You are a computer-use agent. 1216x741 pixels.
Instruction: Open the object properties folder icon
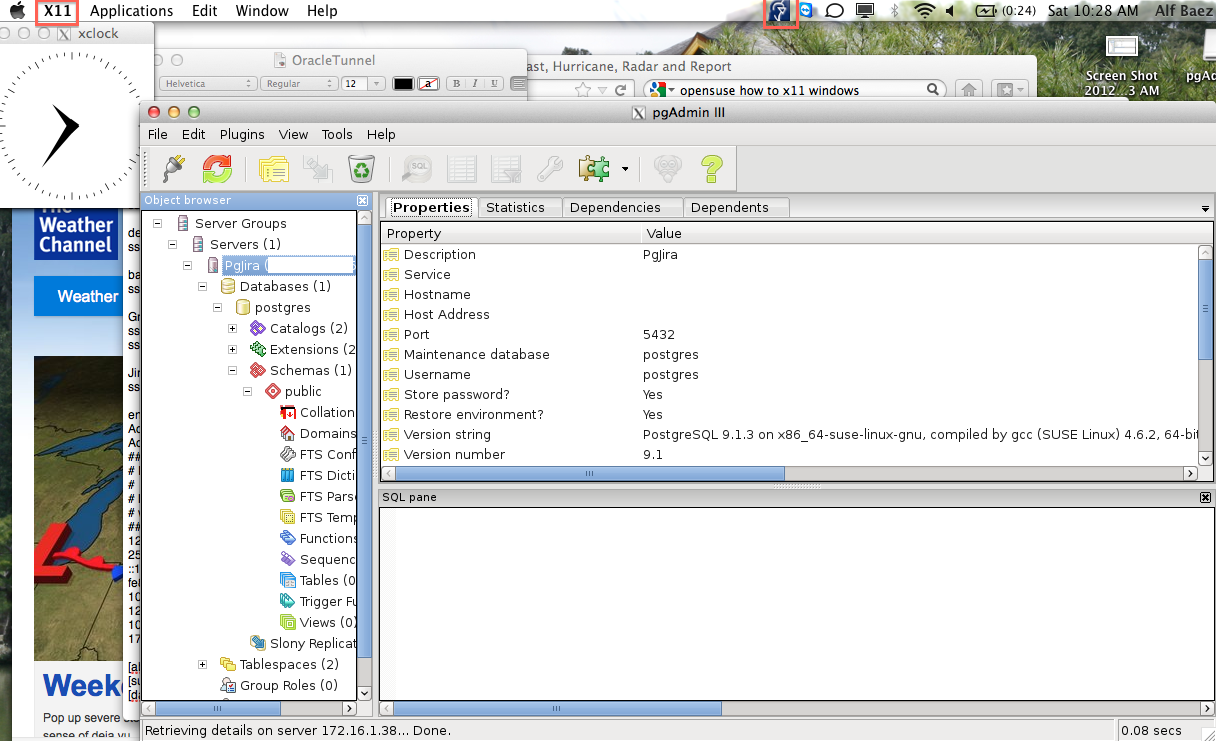pos(274,168)
